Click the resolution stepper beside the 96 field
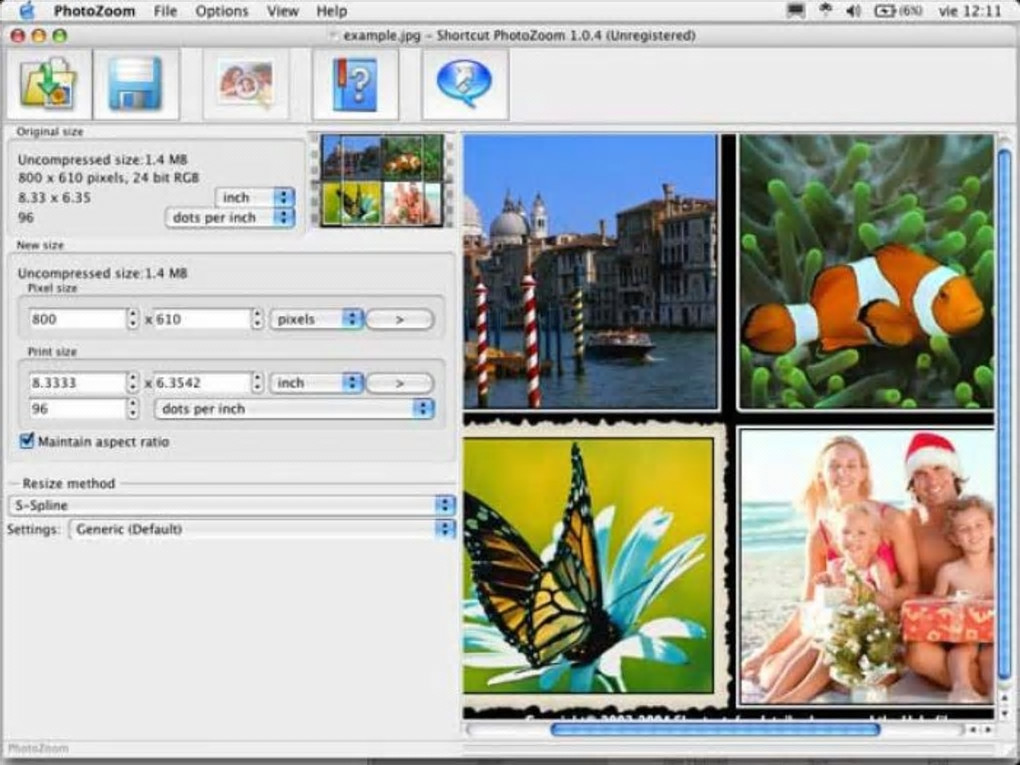1020x765 pixels. coord(133,409)
